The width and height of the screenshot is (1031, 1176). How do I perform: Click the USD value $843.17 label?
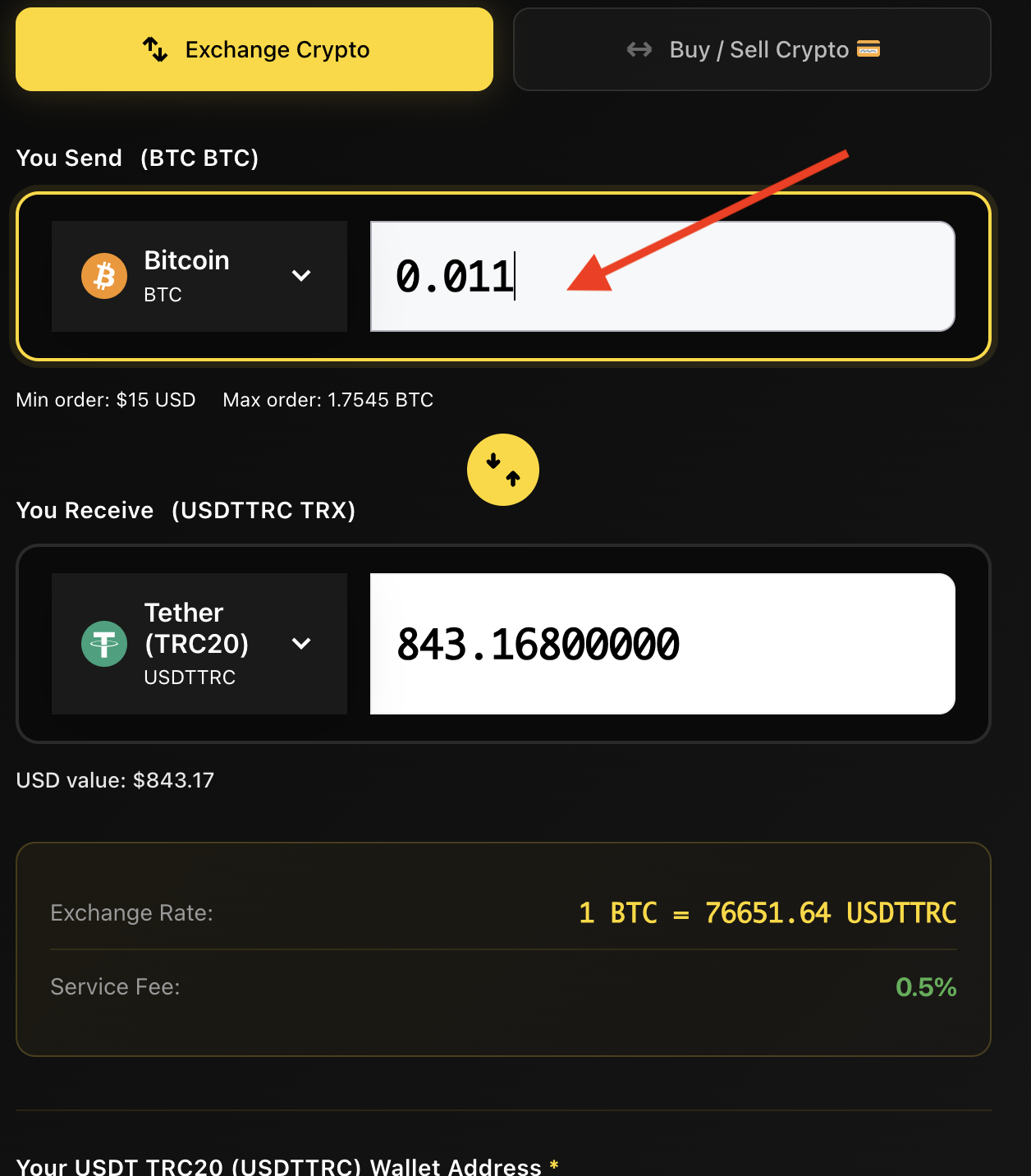tap(114, 780)
